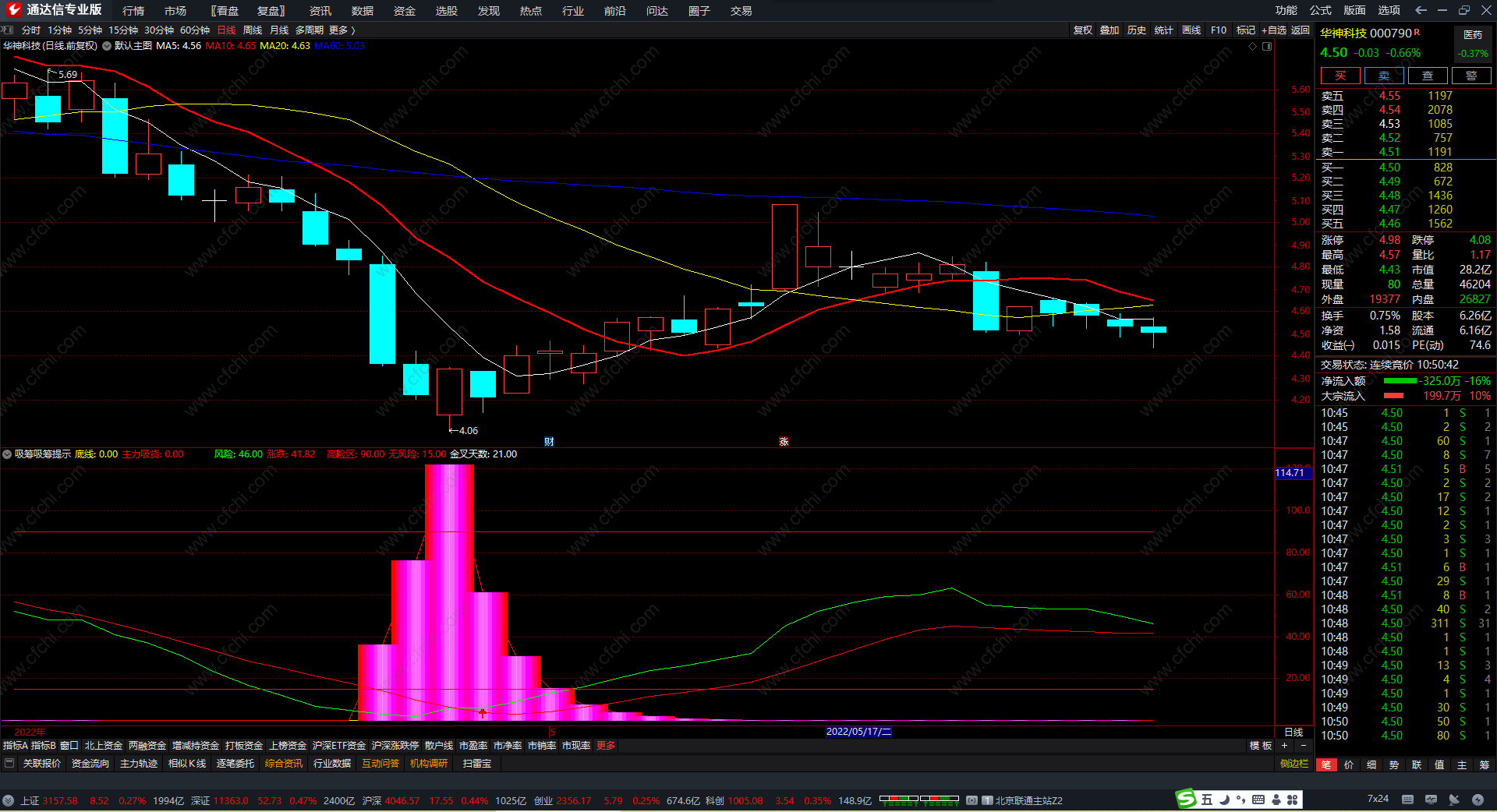Toggle the panel icon left of 关联报价
Viewport: 1497px width, 812px height.
click(x=9, y=763)
